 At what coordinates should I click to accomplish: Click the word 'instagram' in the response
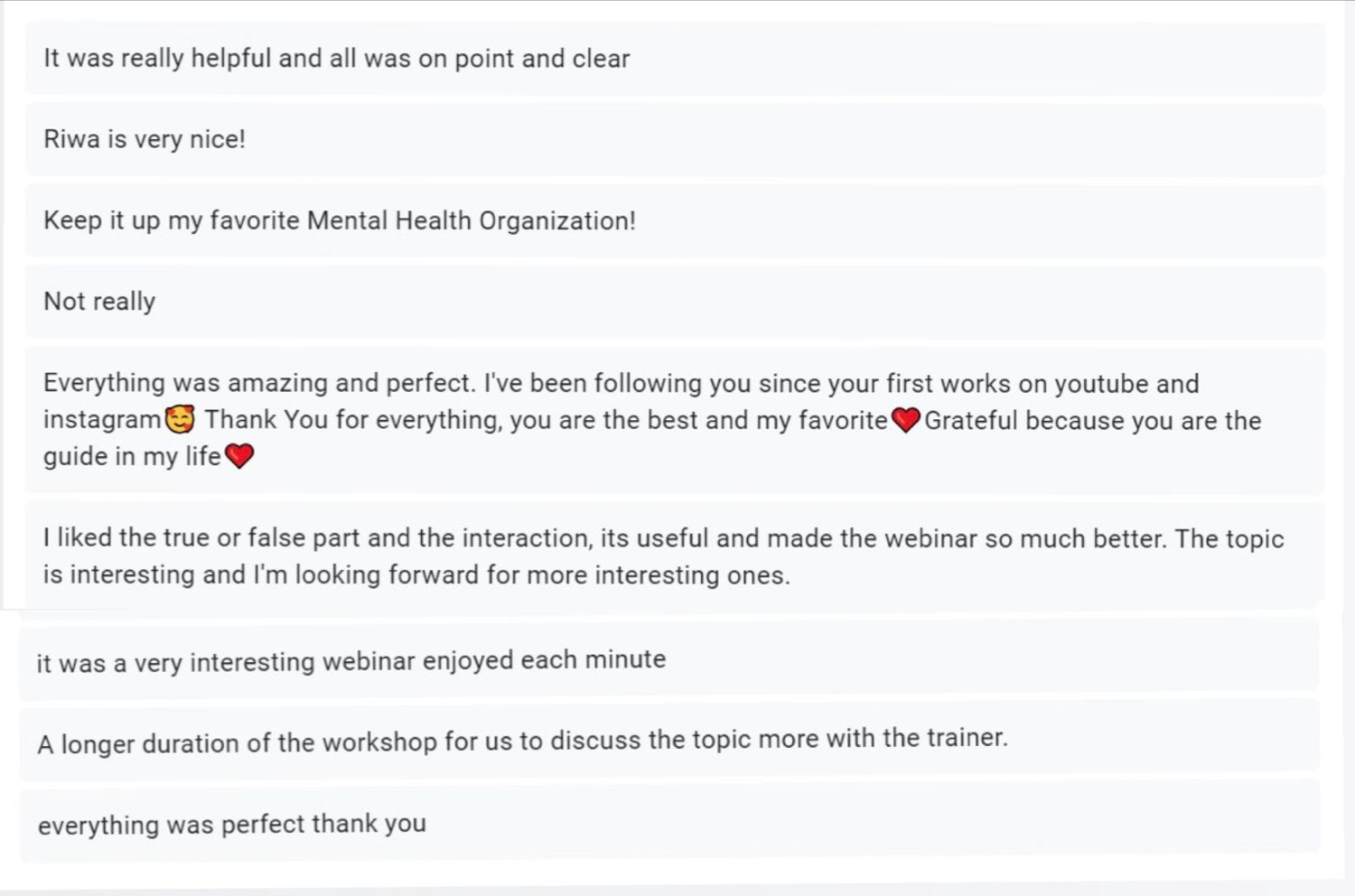(102, 420)
